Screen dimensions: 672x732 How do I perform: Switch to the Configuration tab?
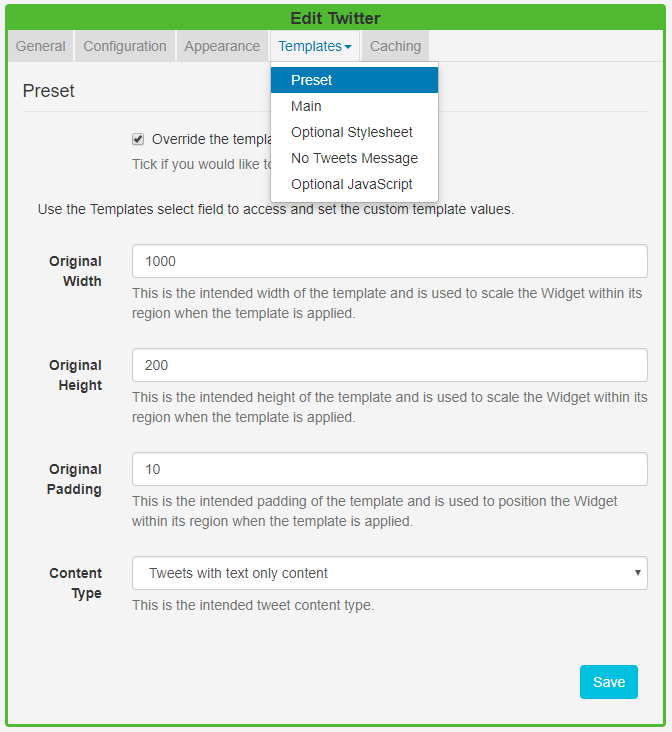(x=125, y=46)
